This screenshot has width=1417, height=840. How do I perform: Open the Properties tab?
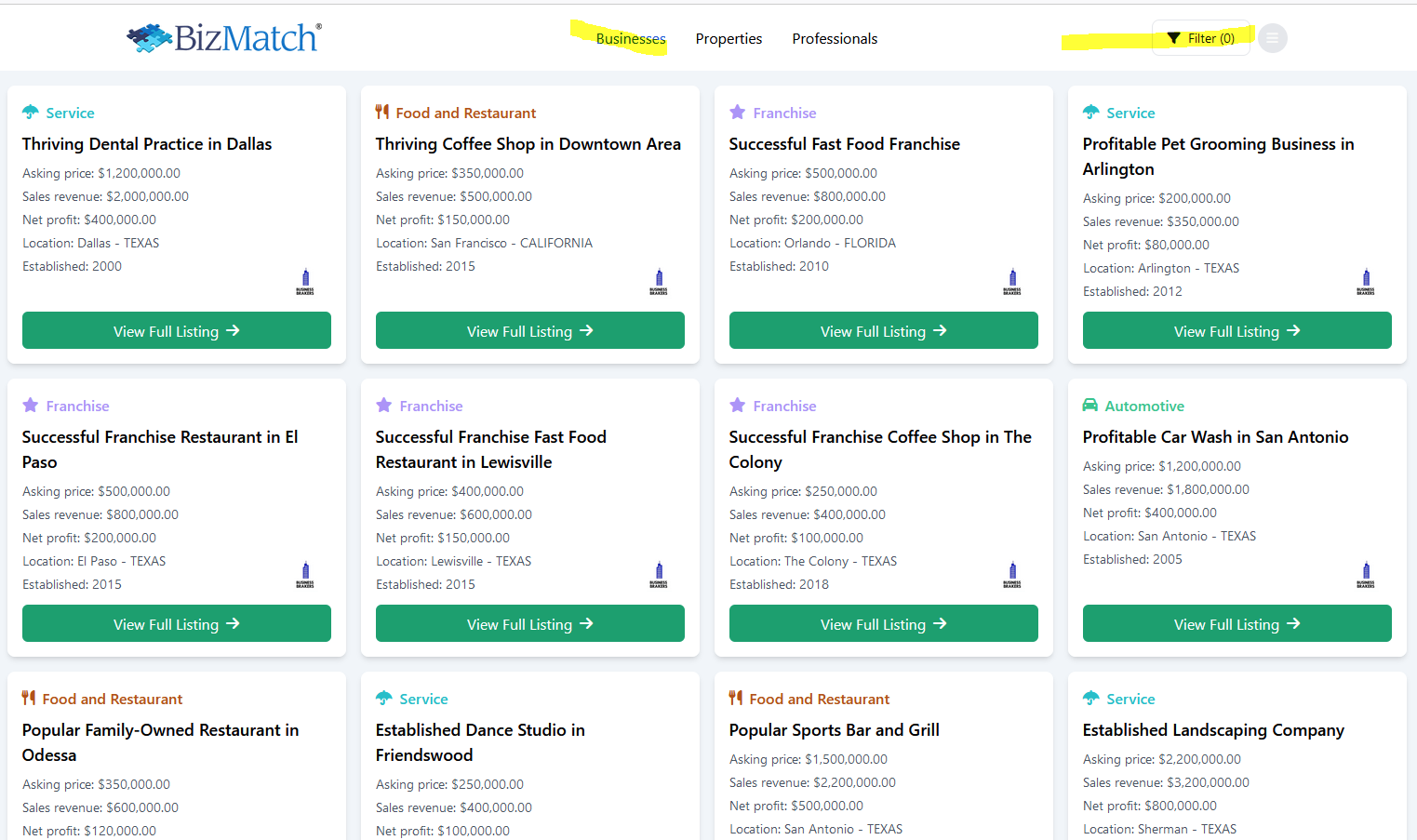click(729, 39)
